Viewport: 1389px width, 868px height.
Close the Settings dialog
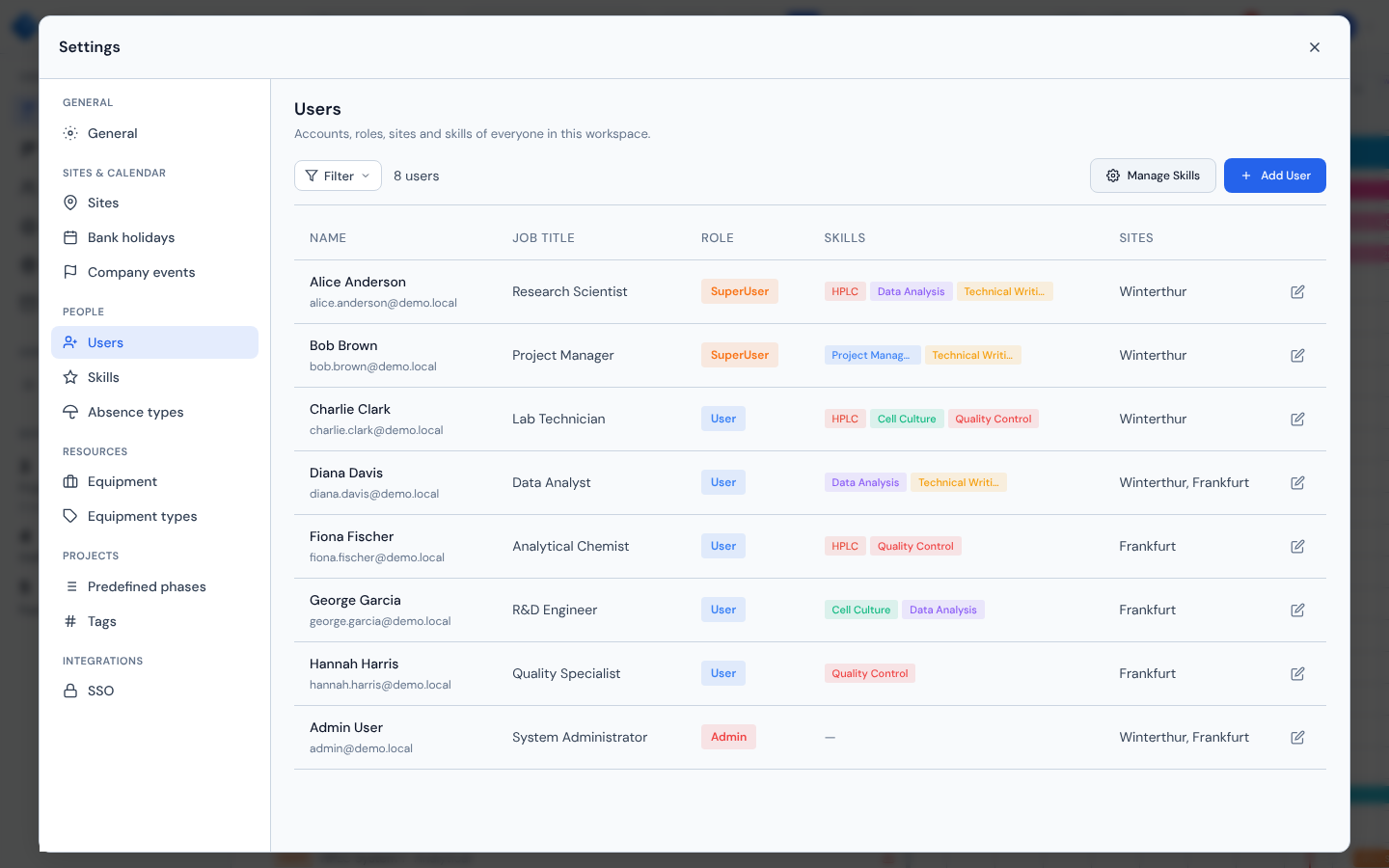1314,47
